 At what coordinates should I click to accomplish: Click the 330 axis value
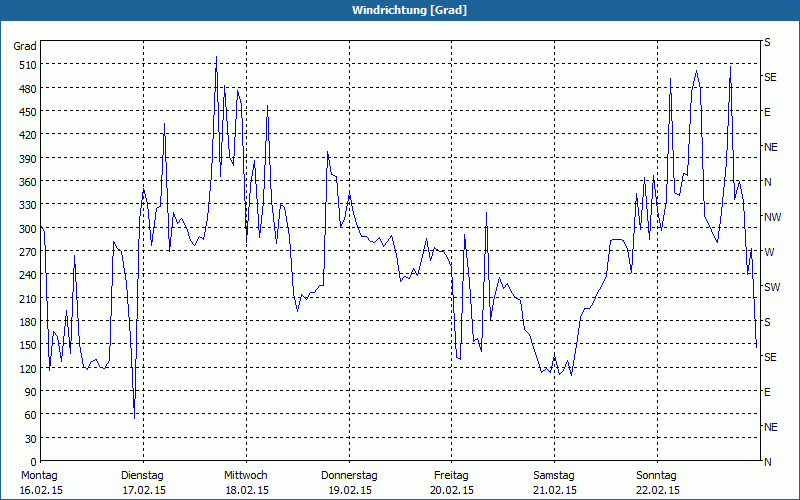[28, 205]
